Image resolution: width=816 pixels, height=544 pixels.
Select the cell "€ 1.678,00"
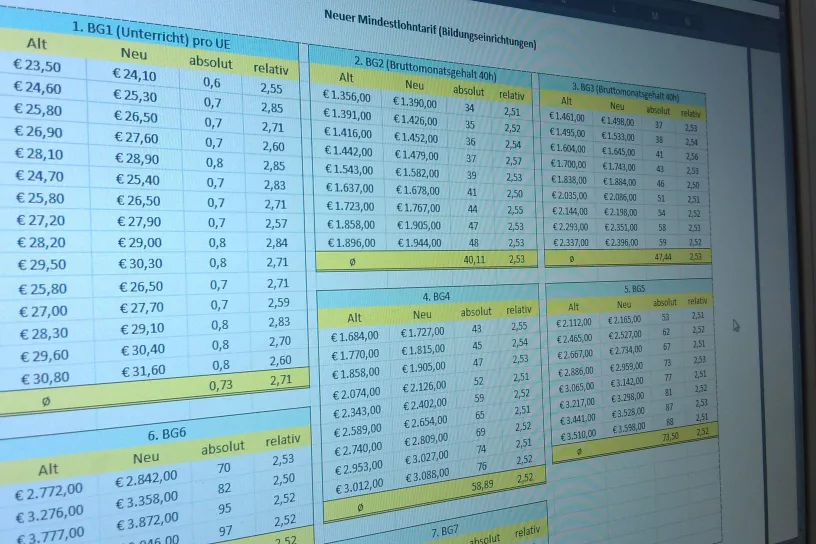click(x=418, y=190)
